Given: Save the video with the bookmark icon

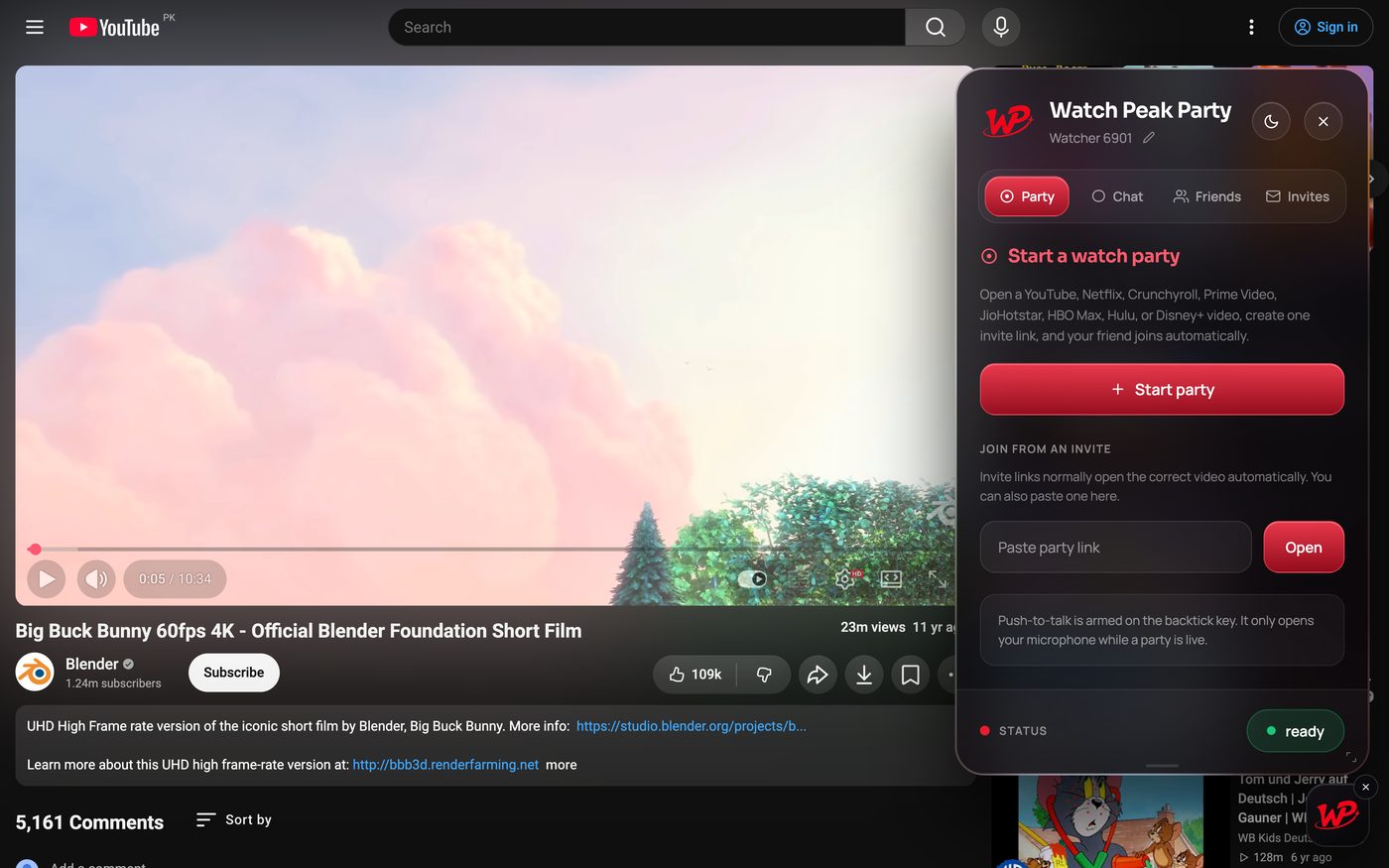Looking at the screenshot, I should tap(910, 675).
